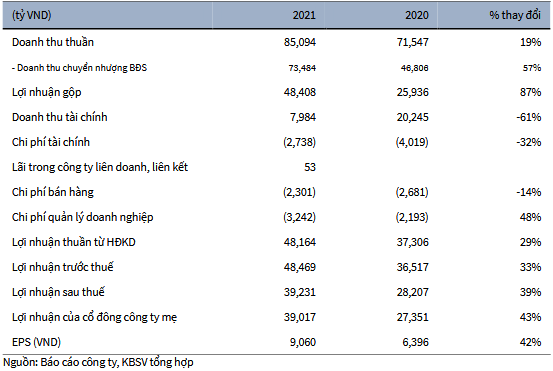This screenshot has height=371, width=553.
Task: Click the EPS (VND) row label
Action: coord(36,342)
